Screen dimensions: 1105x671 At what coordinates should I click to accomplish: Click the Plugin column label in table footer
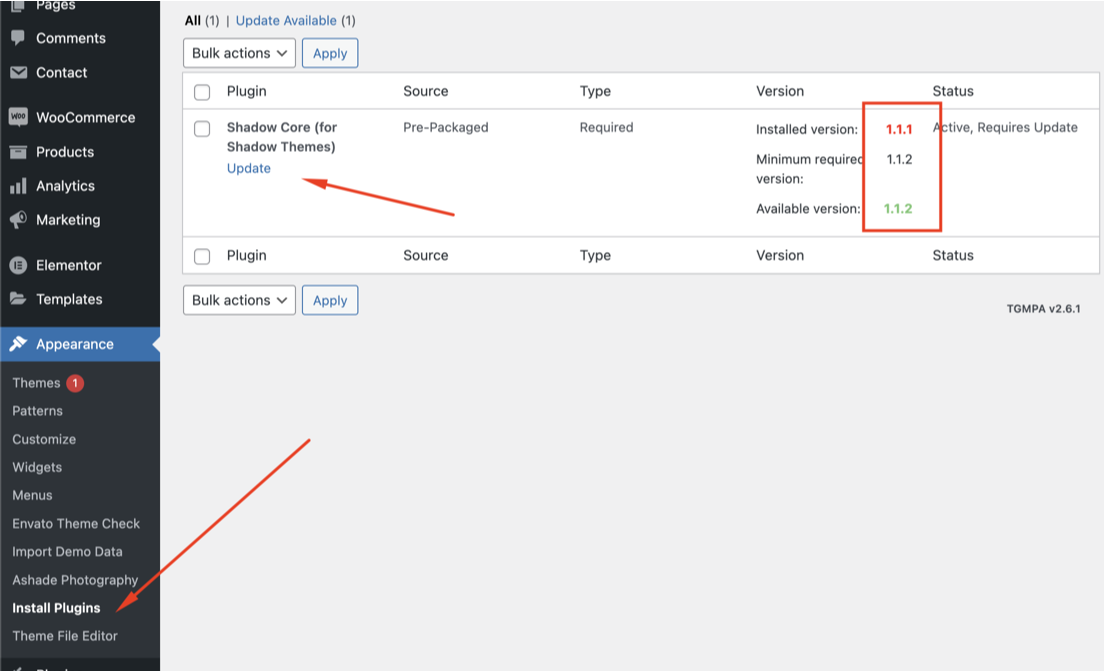click(x=247, y=255)
